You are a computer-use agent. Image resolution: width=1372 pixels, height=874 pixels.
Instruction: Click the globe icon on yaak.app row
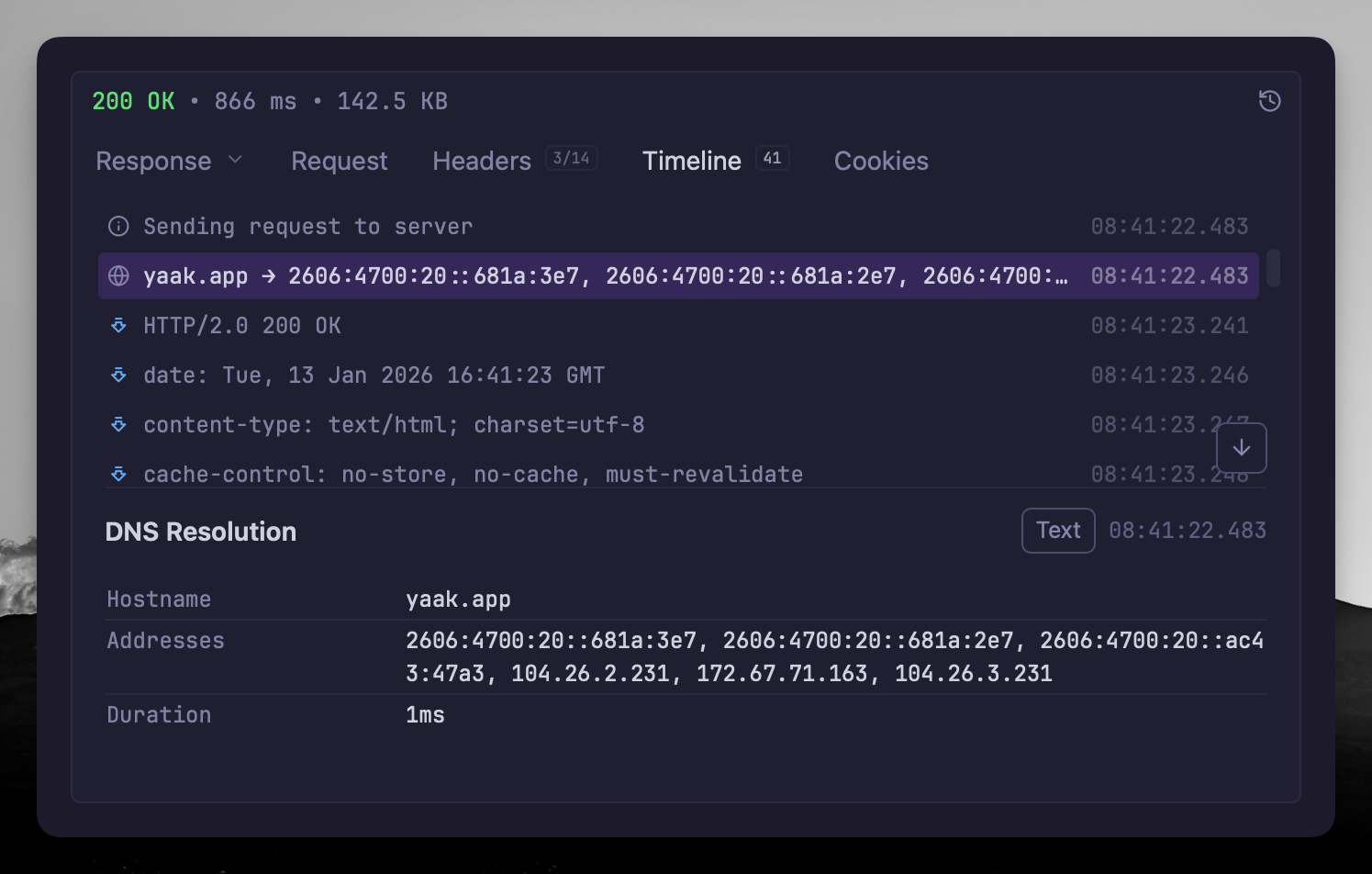click(x=118, y=275)
